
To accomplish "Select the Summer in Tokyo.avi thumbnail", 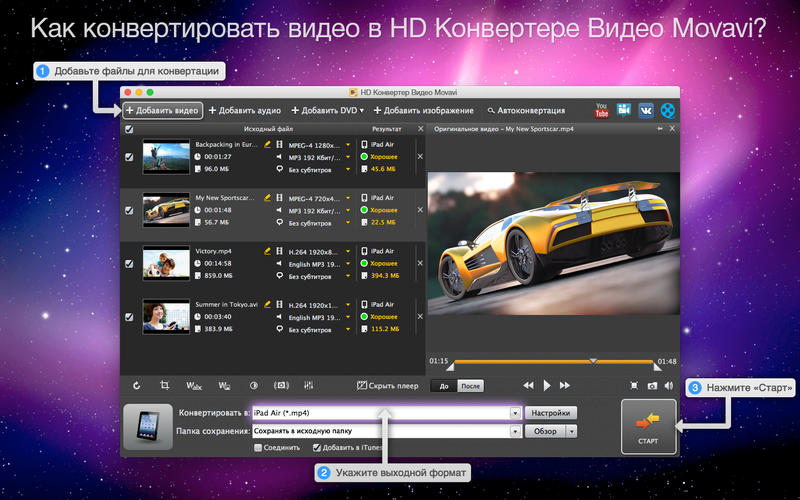I will 166,317.
